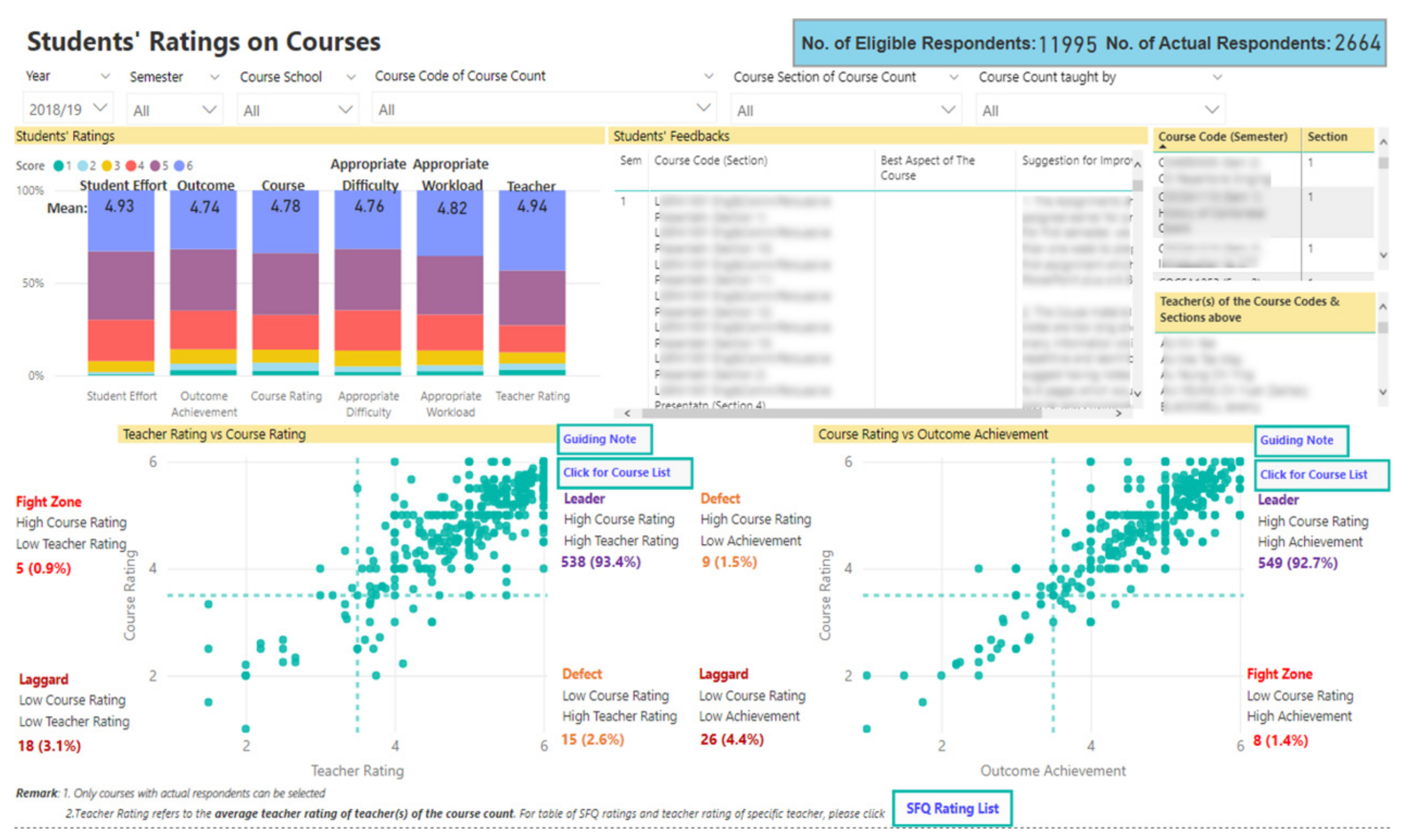Open Course Code of Course Count dropdown
This screenshot has height=840, width=1409.
coord(543,109)
